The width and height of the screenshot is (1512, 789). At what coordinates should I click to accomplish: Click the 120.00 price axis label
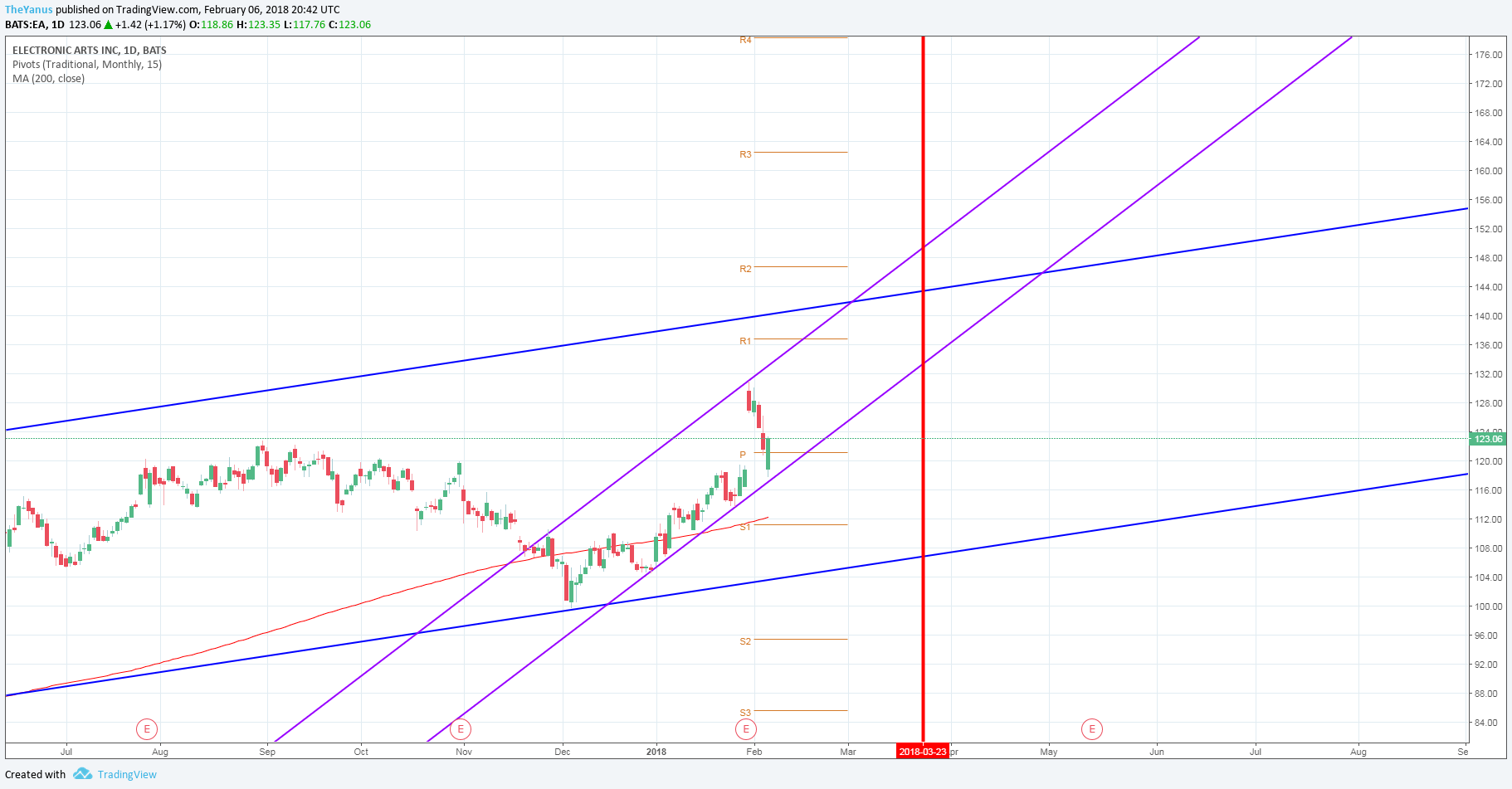1488,461
